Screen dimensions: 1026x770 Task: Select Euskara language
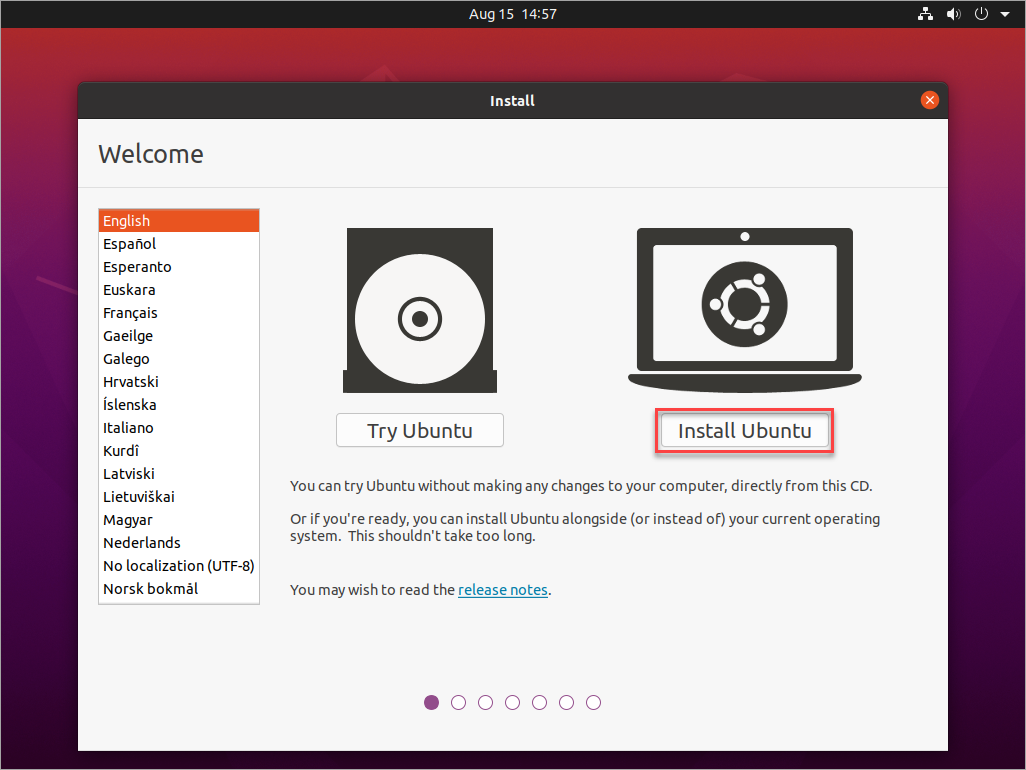pos(179,290)
